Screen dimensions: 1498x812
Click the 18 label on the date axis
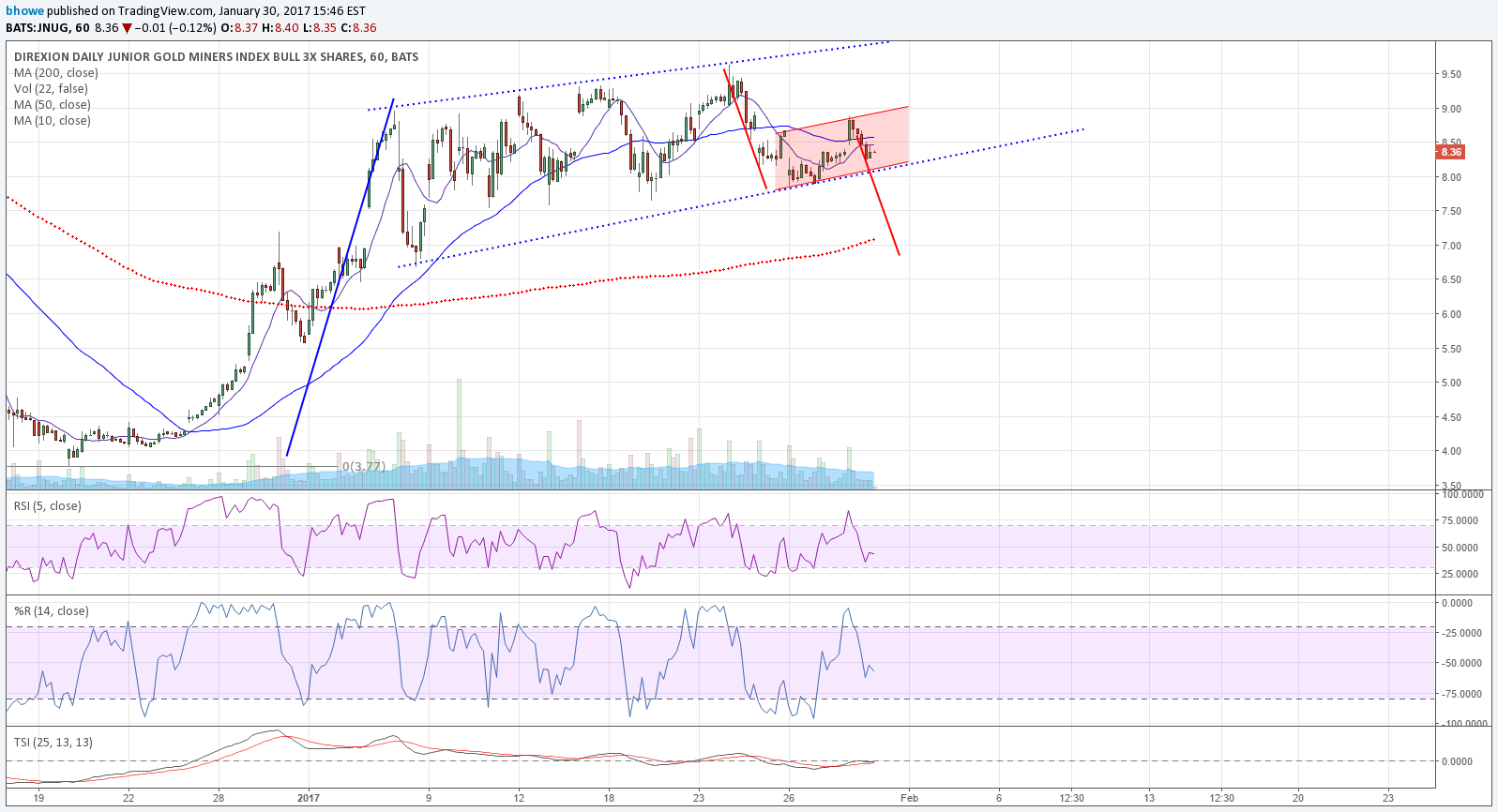point(609,798)
